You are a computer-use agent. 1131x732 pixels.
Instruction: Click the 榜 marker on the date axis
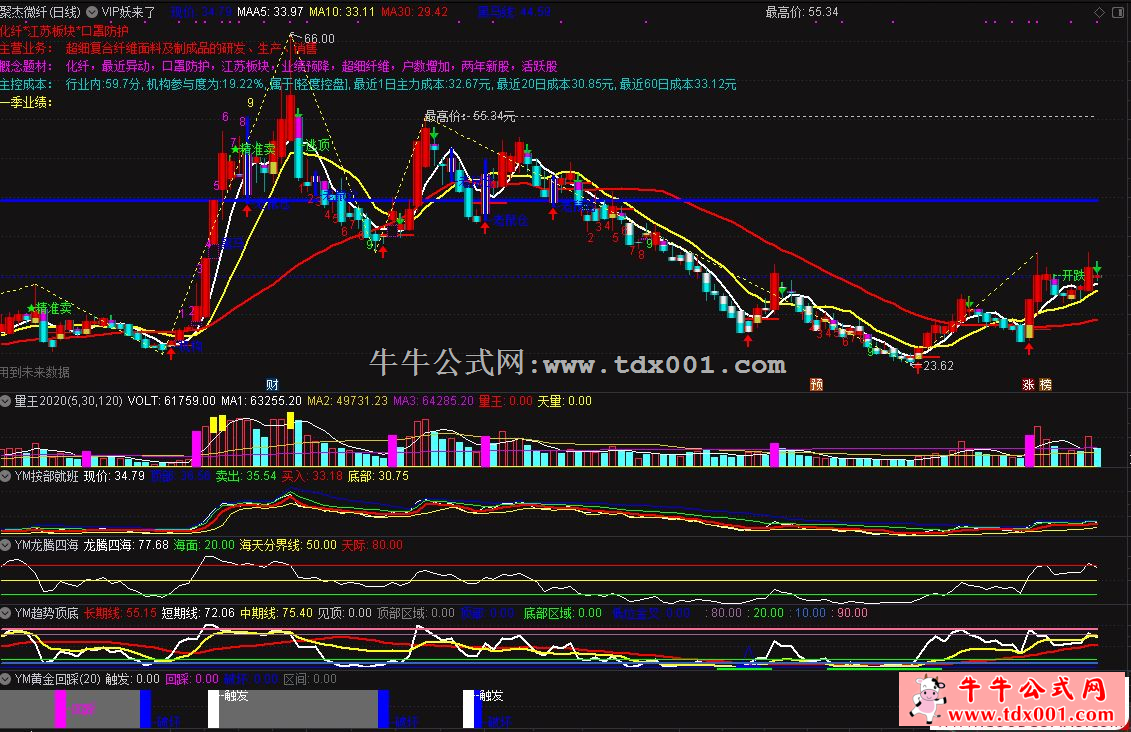click(x=1045, y=384)
